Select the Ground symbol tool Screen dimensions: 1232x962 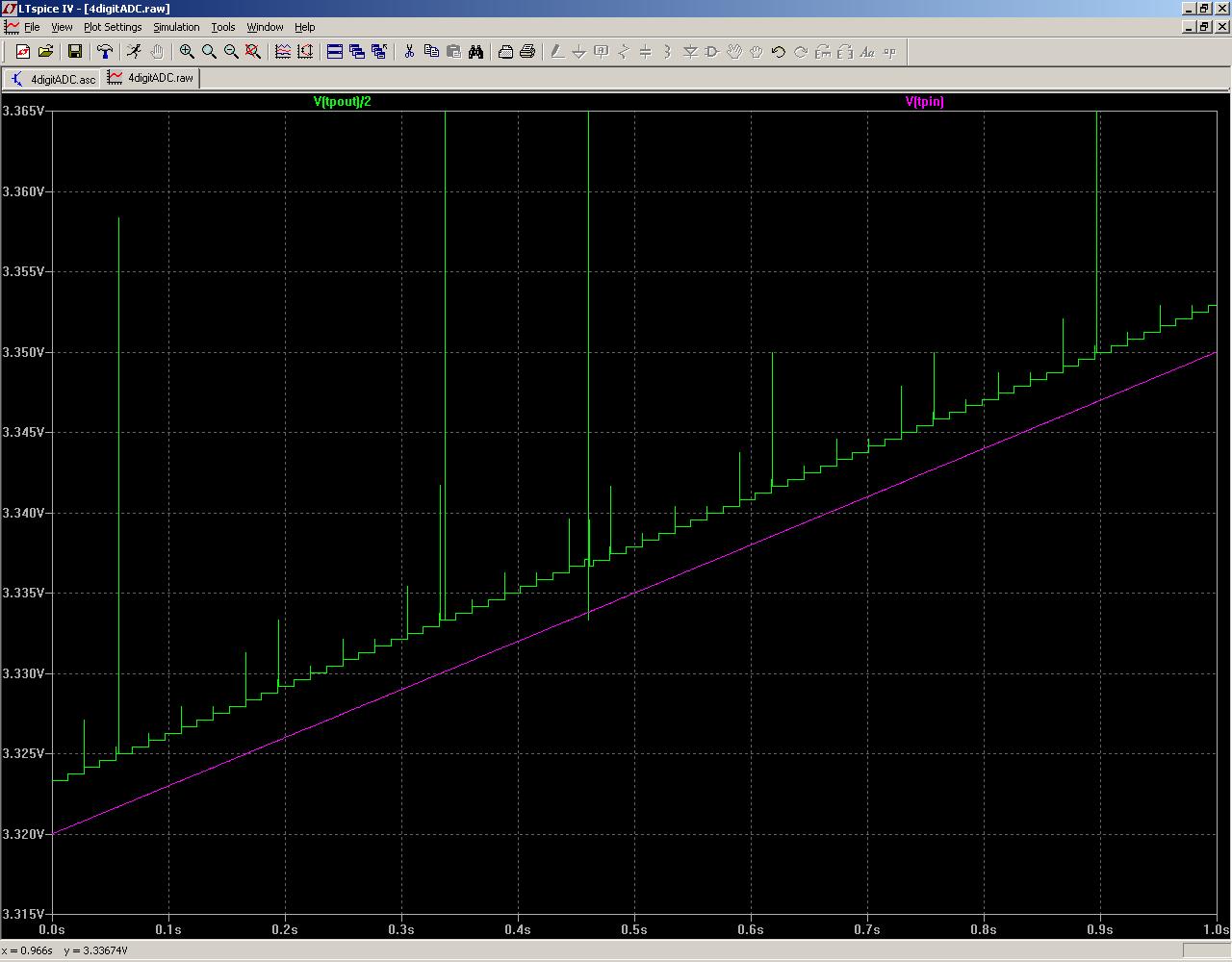[579, 52]
